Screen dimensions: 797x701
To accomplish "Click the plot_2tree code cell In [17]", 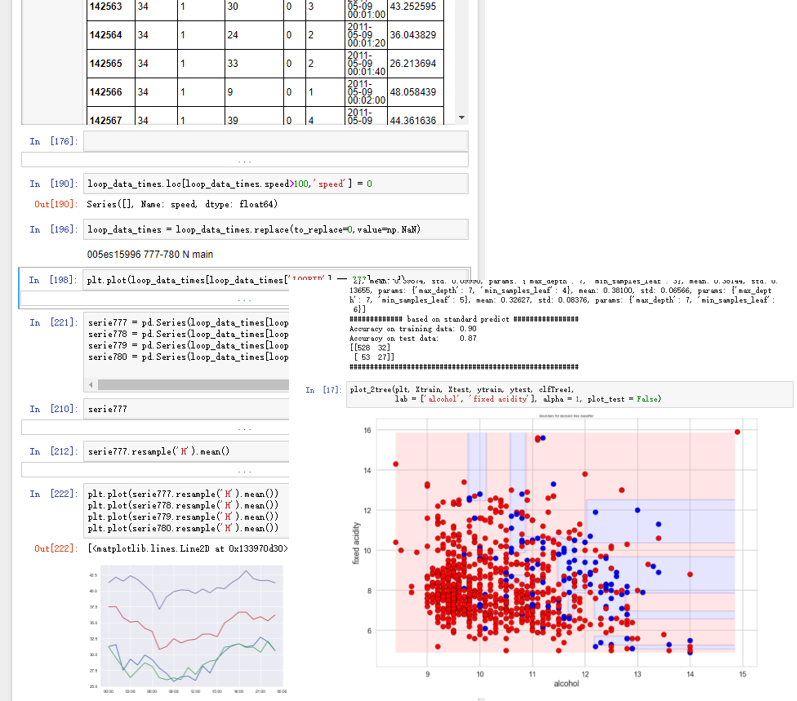I will pyautogui.click(x=569, y=394).
